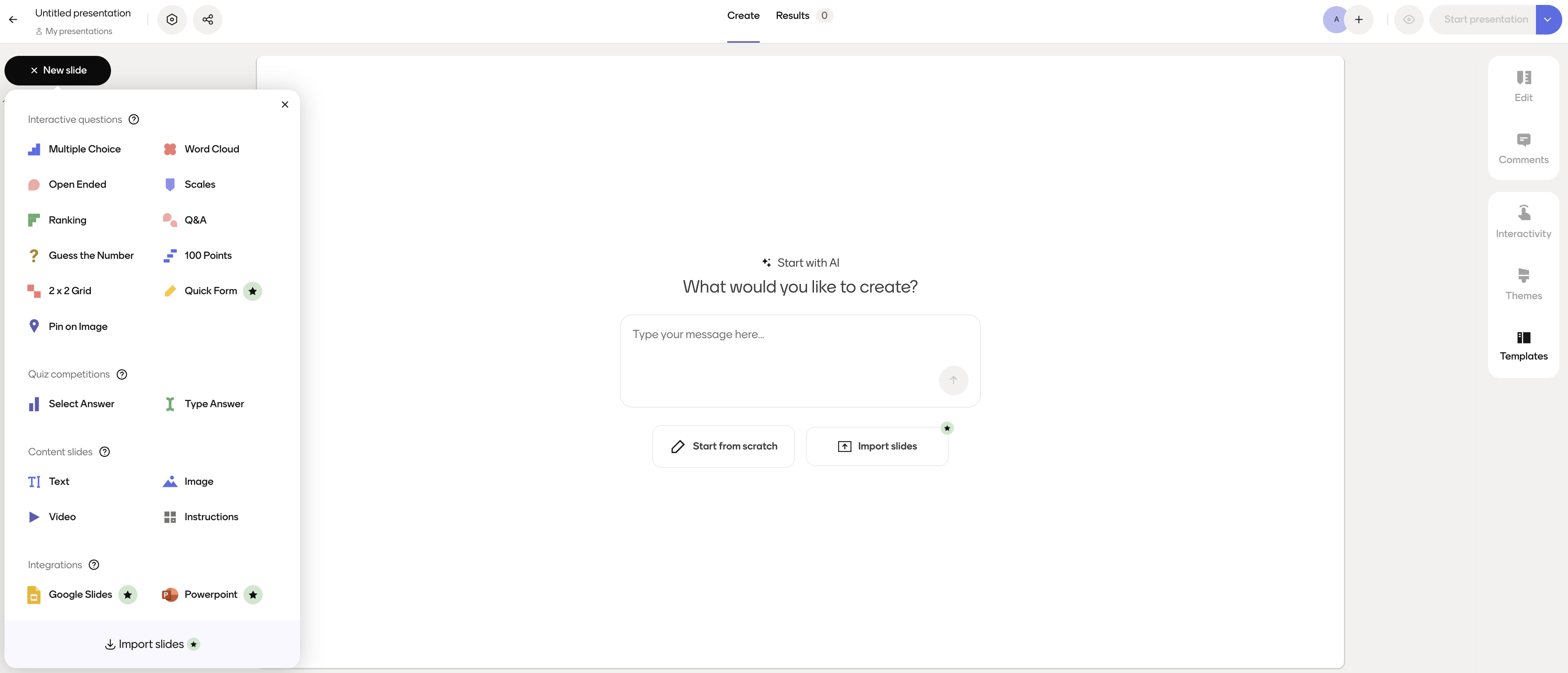
Task: Open the Comments panel
Action: click(x=1524, y=149)
